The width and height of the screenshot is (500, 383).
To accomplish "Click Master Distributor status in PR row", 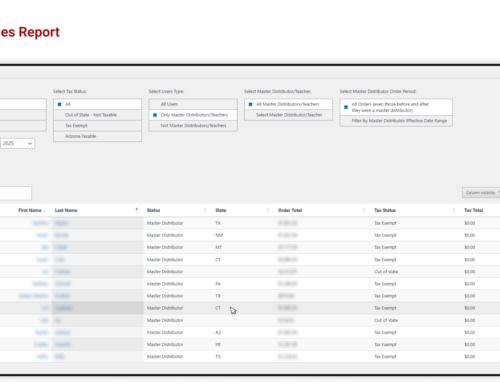I will click(165, 345).
